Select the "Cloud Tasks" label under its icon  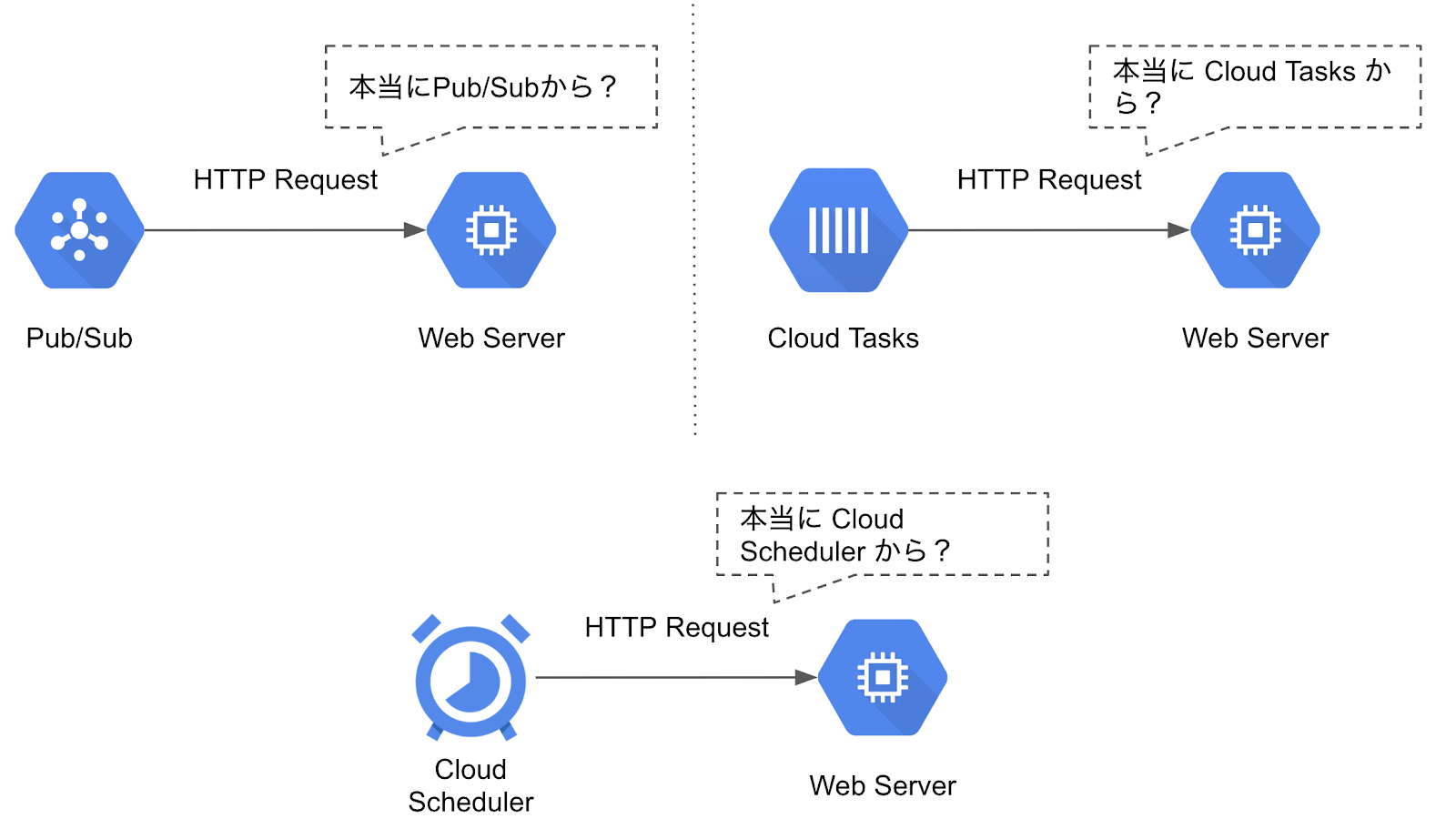pos(844,339)
